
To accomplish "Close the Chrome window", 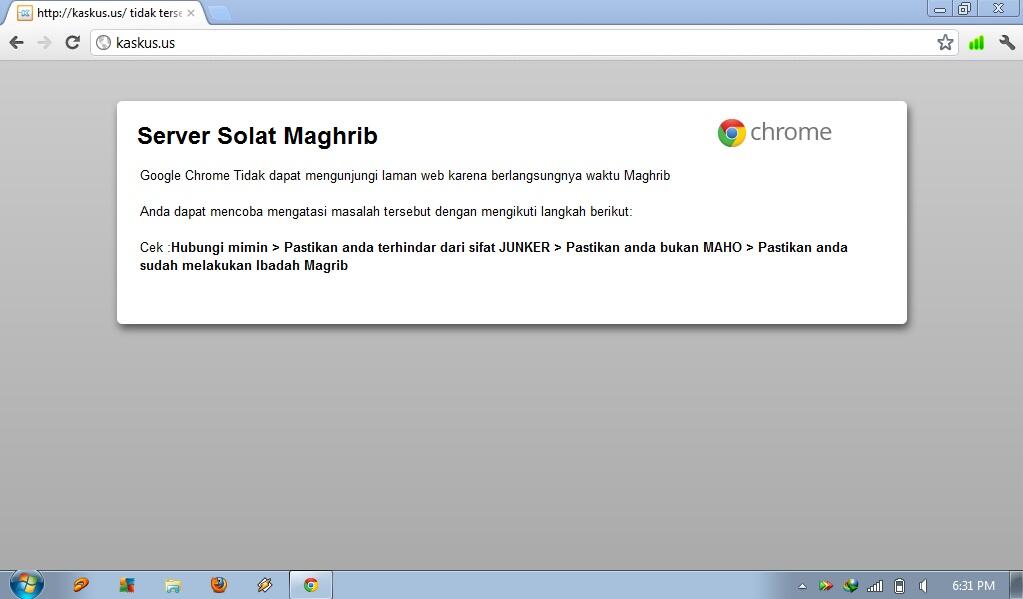I will [x=998, y=9].
